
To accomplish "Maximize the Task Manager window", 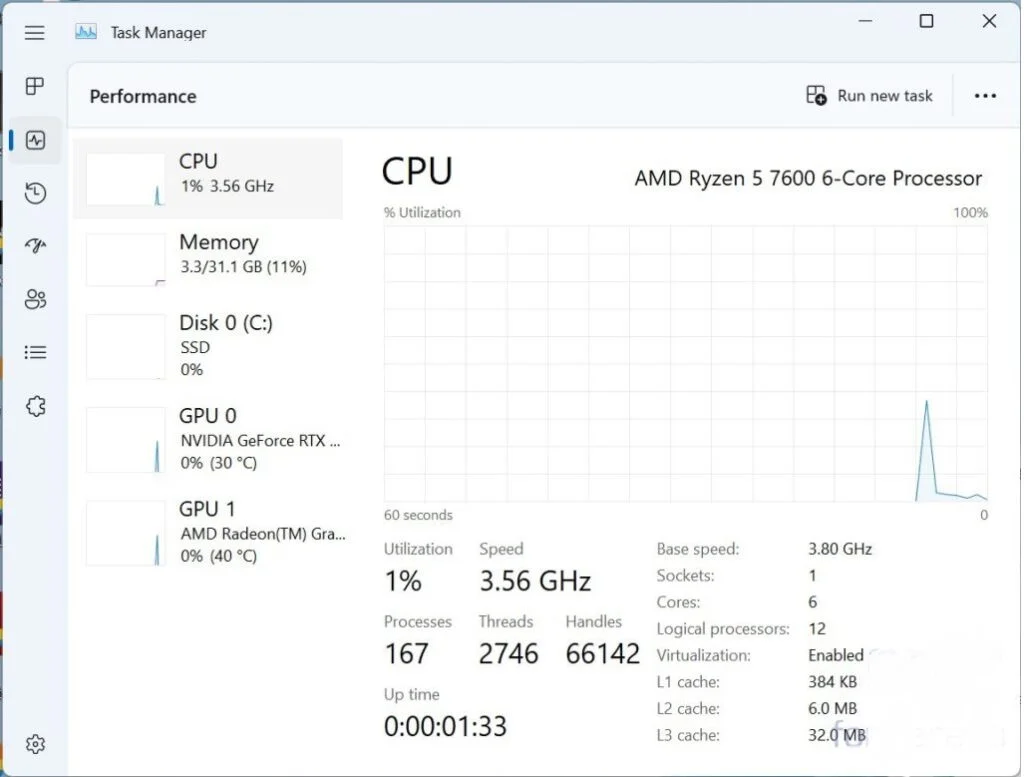I will 926,21.
